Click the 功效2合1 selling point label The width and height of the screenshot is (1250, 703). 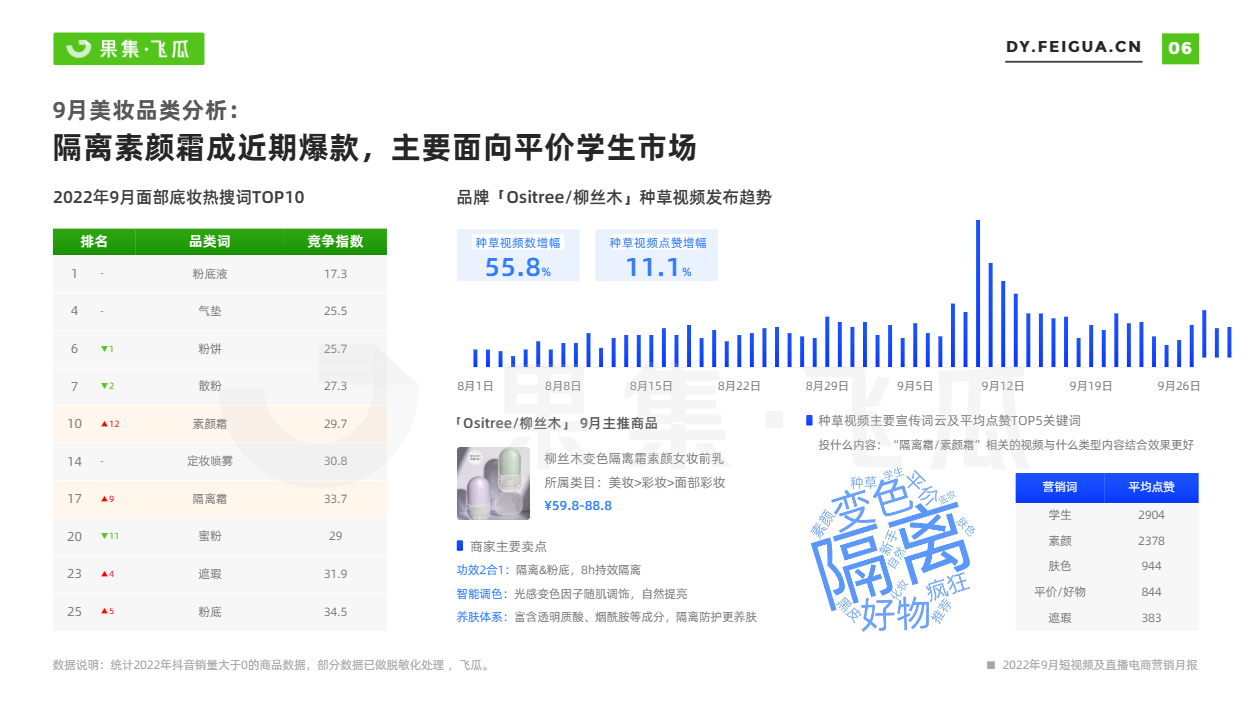[482, 570]
